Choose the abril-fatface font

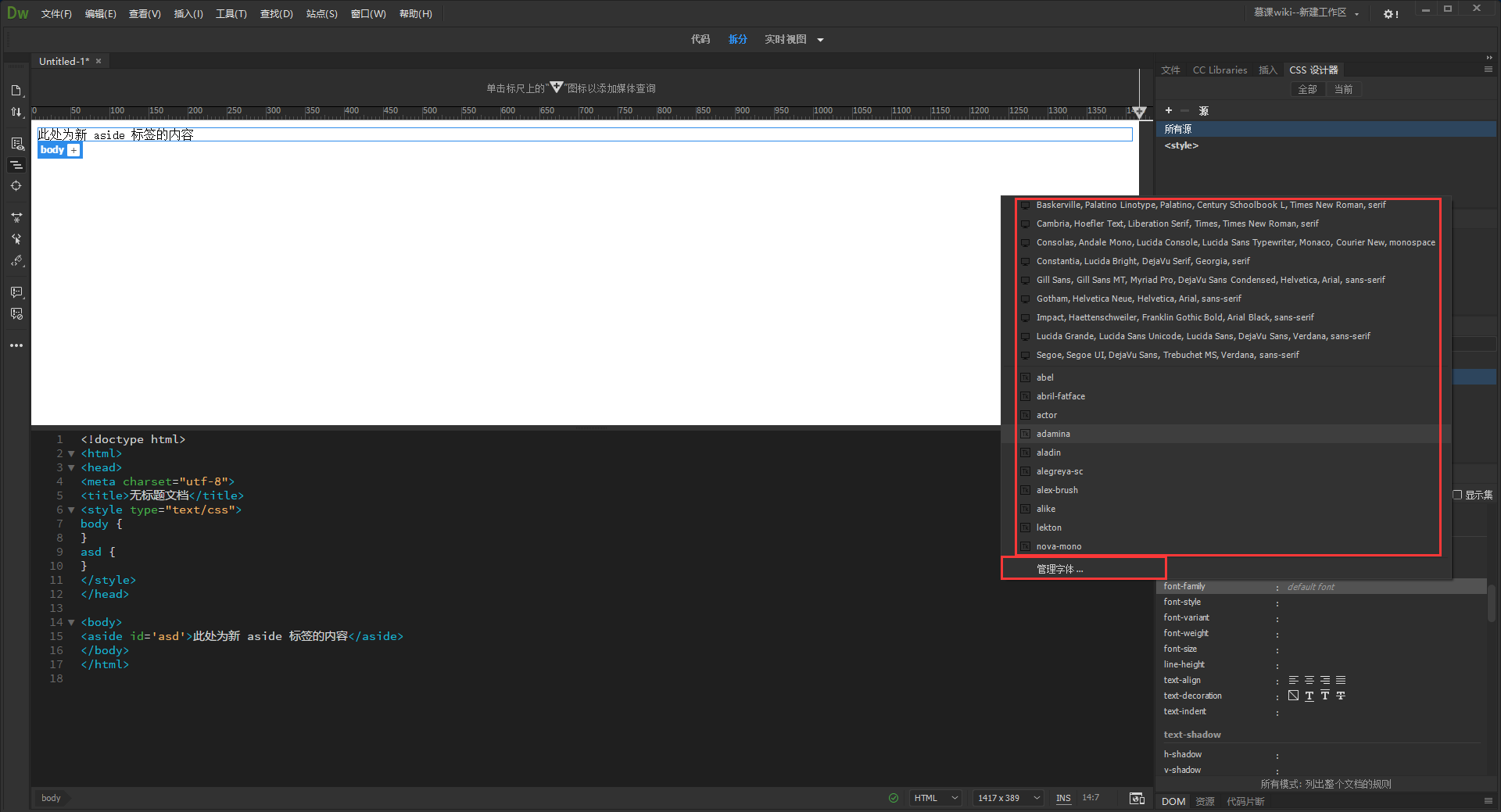pyautogui.click(x=1226, y=396)
